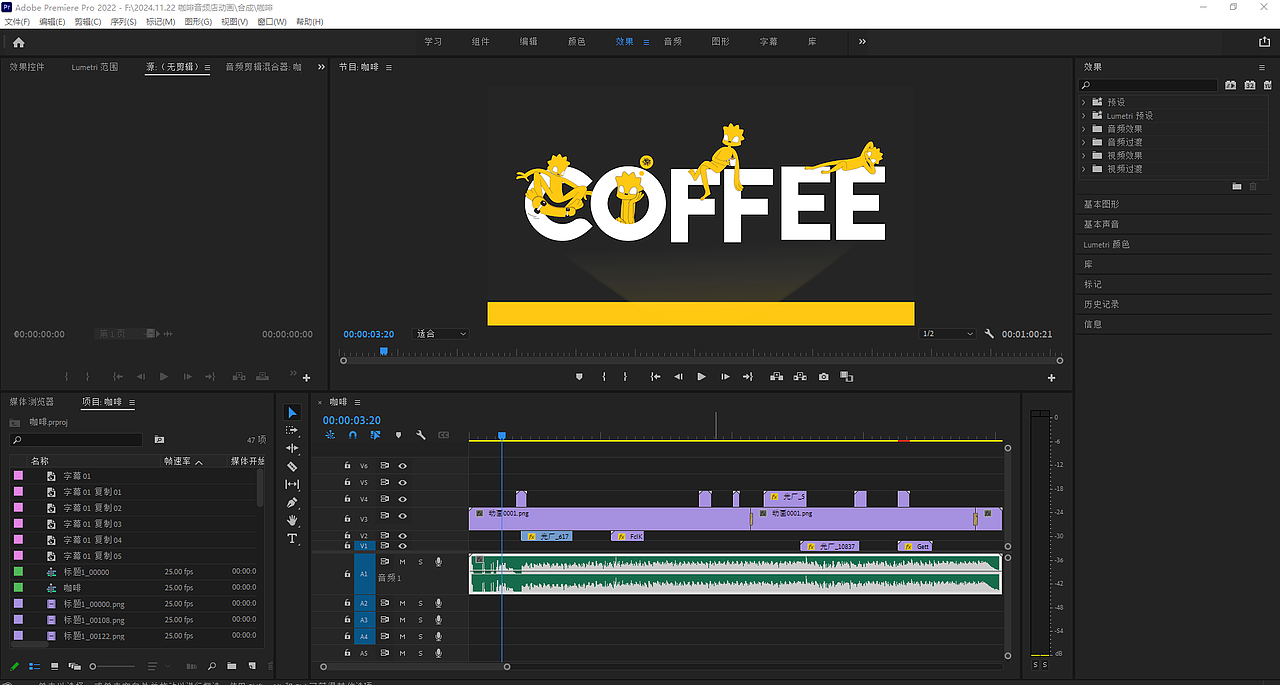The width and height of the screenshot is (1280, 685).
Task: Open Program monitor settings wrench
Action: 989,334
